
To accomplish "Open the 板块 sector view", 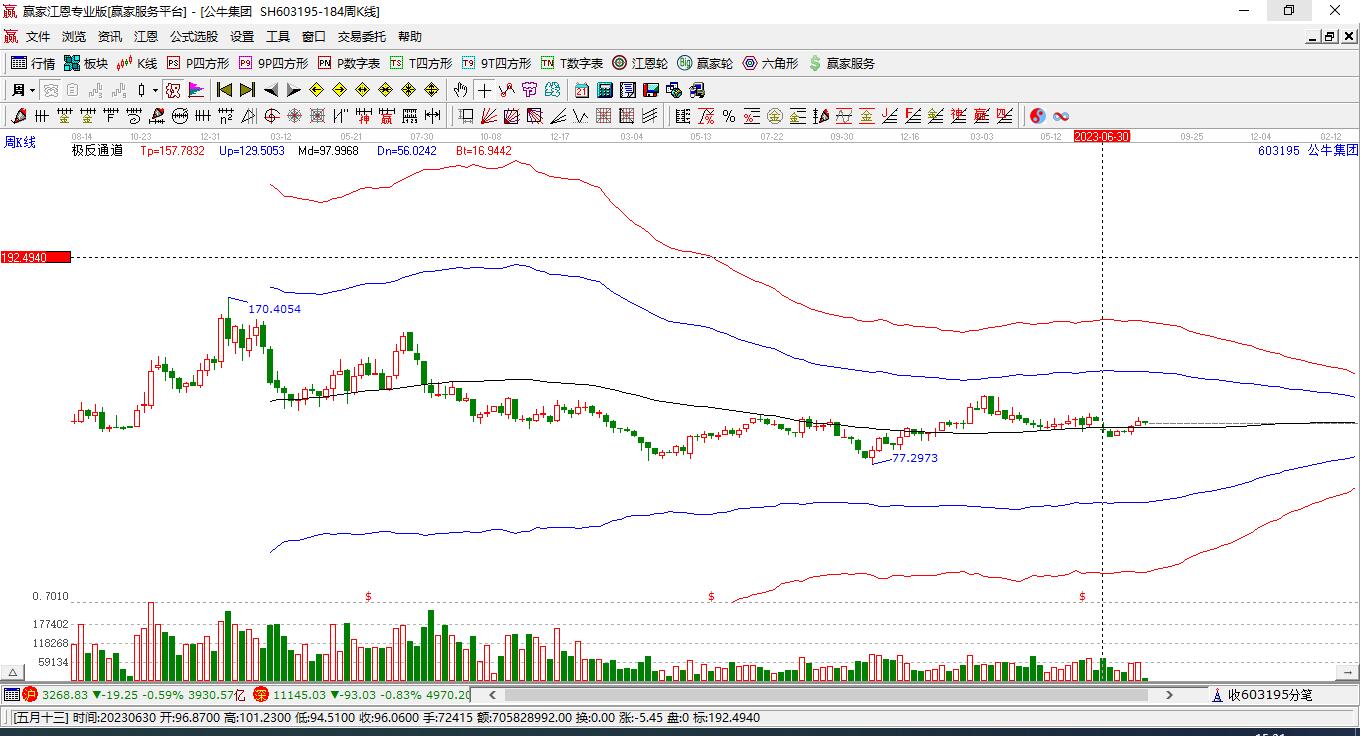I will coord(86,63).
